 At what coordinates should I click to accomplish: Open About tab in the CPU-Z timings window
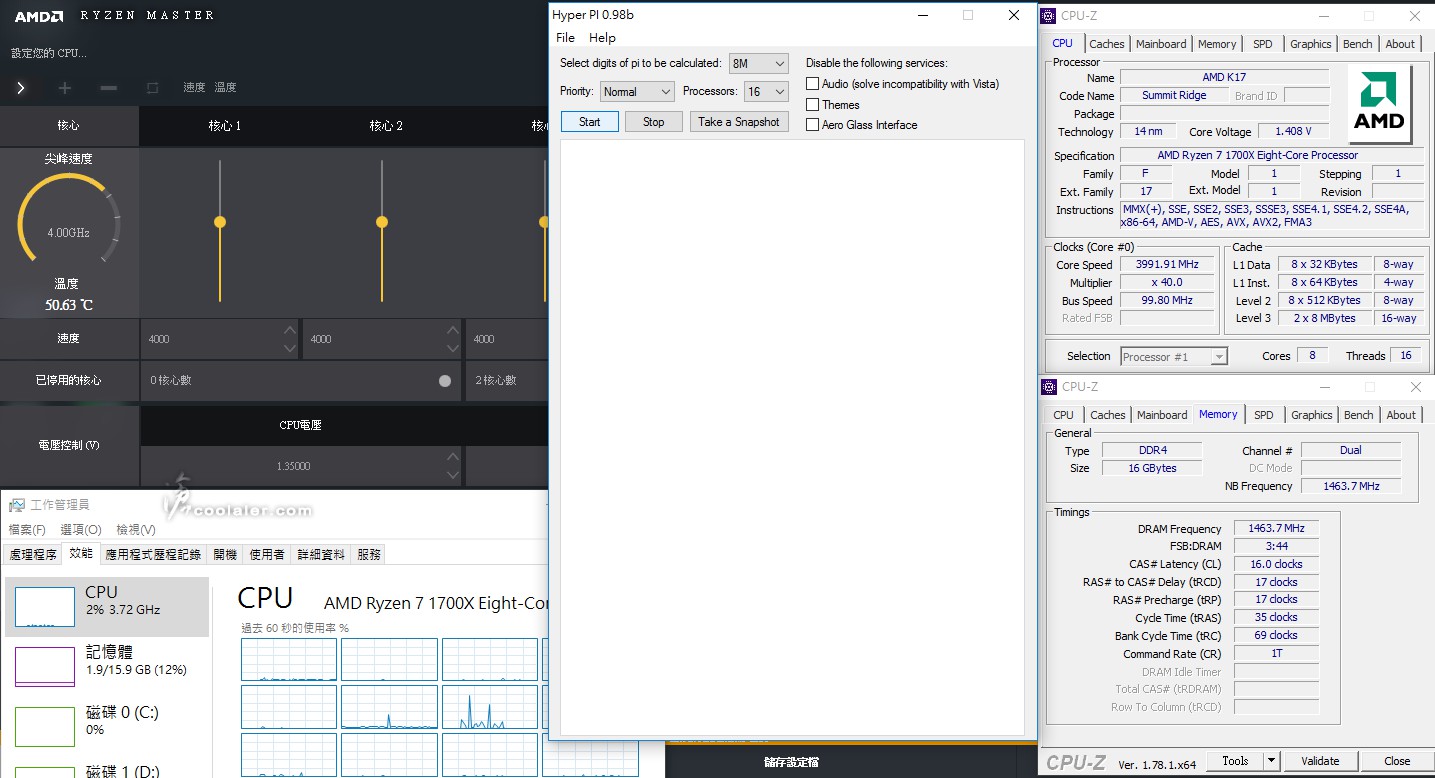1401,415
